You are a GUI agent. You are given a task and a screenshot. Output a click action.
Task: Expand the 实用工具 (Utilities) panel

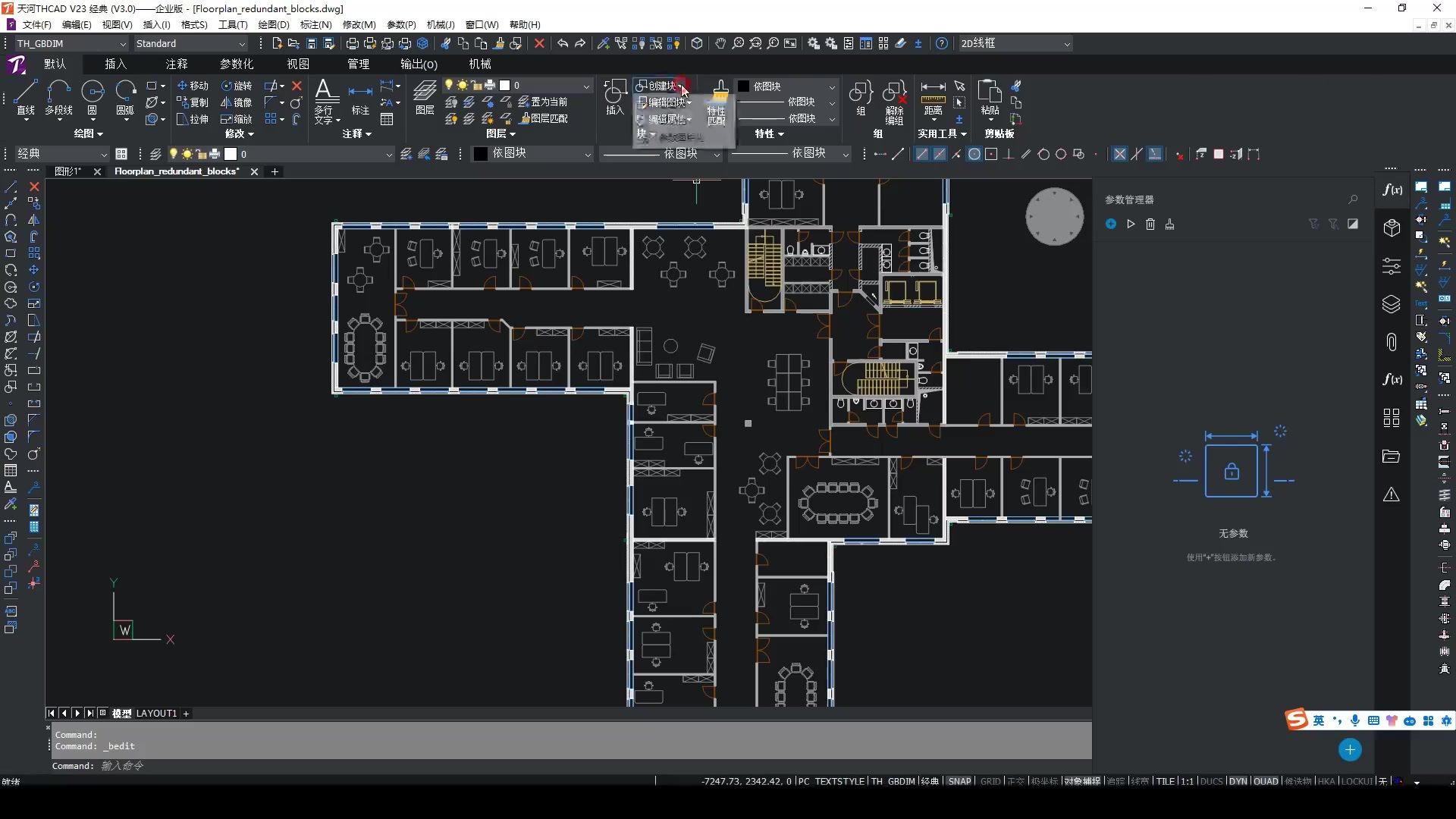942,133
